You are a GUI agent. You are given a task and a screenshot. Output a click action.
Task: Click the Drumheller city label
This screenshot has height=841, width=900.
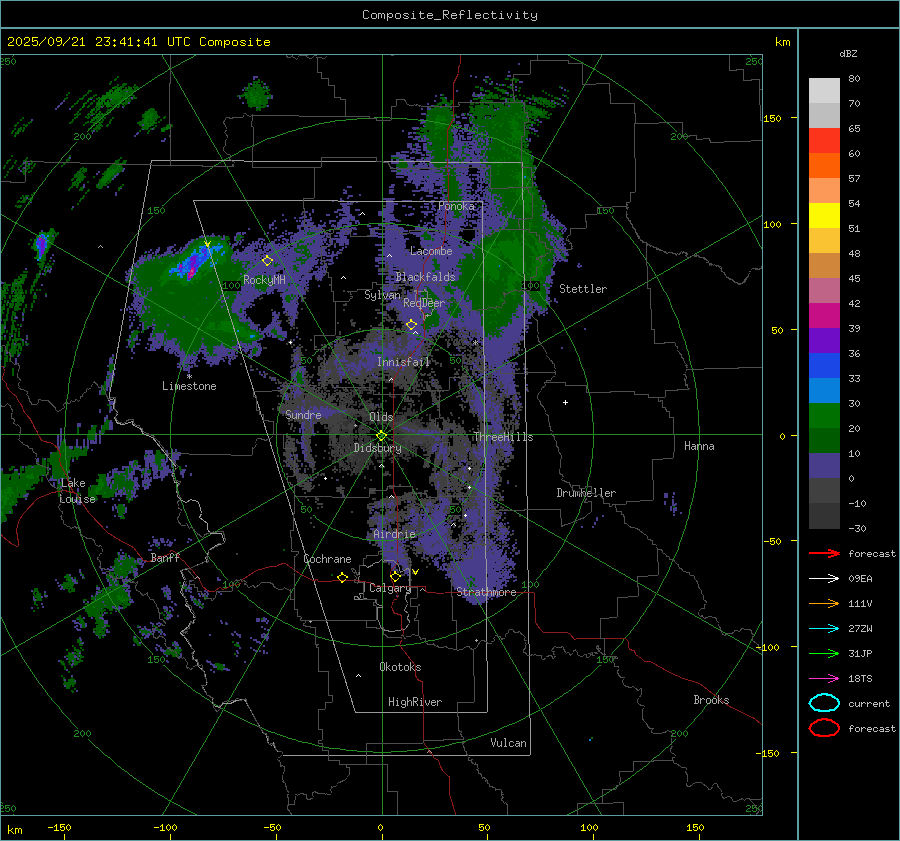coord(586,493)
